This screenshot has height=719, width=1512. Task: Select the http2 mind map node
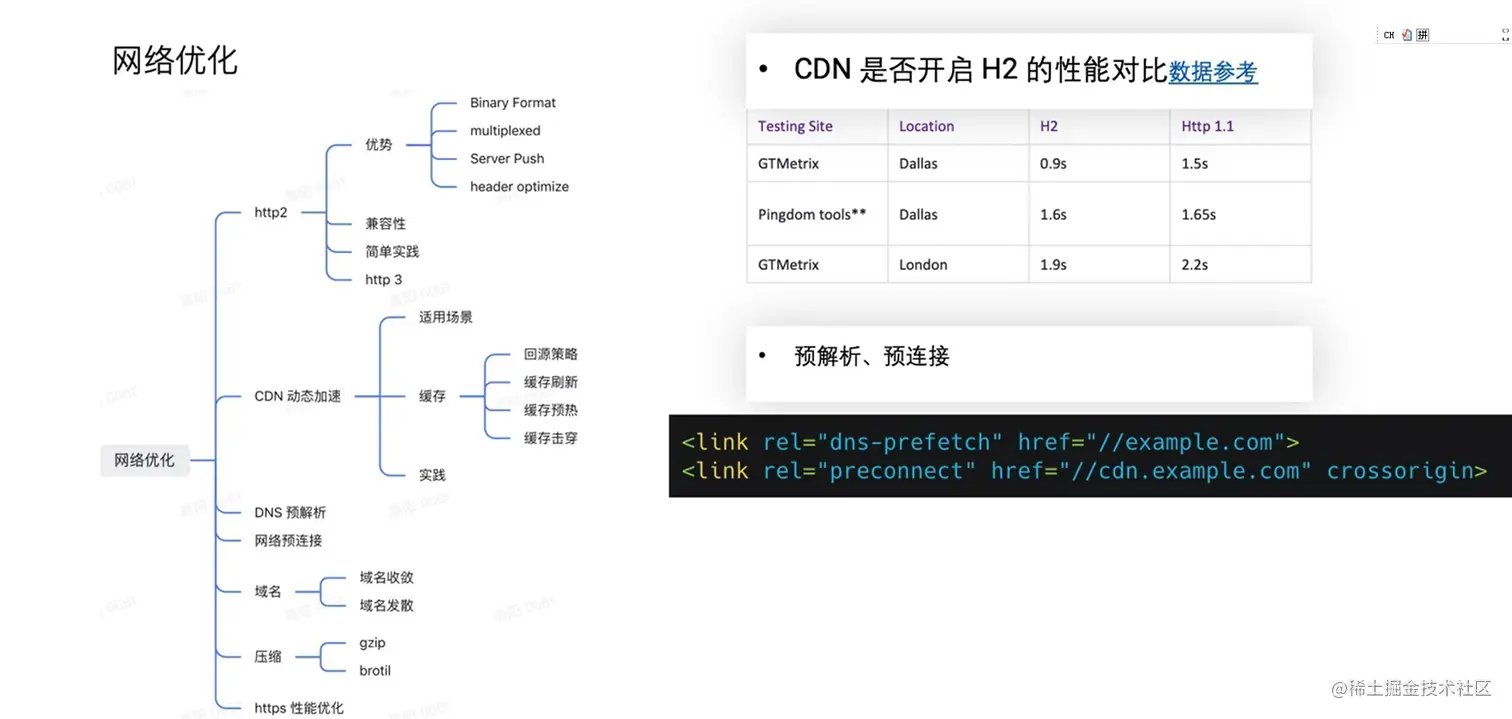(x=271, y=212)
